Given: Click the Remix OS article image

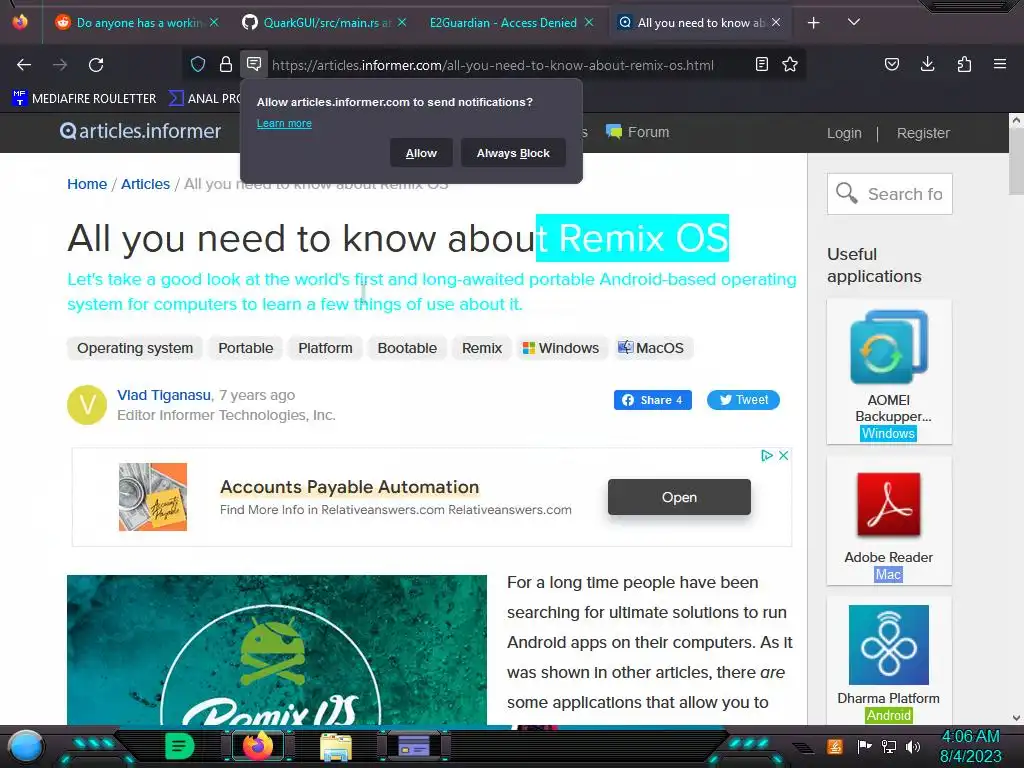Looking at the screenshot, I should point(277,650).
